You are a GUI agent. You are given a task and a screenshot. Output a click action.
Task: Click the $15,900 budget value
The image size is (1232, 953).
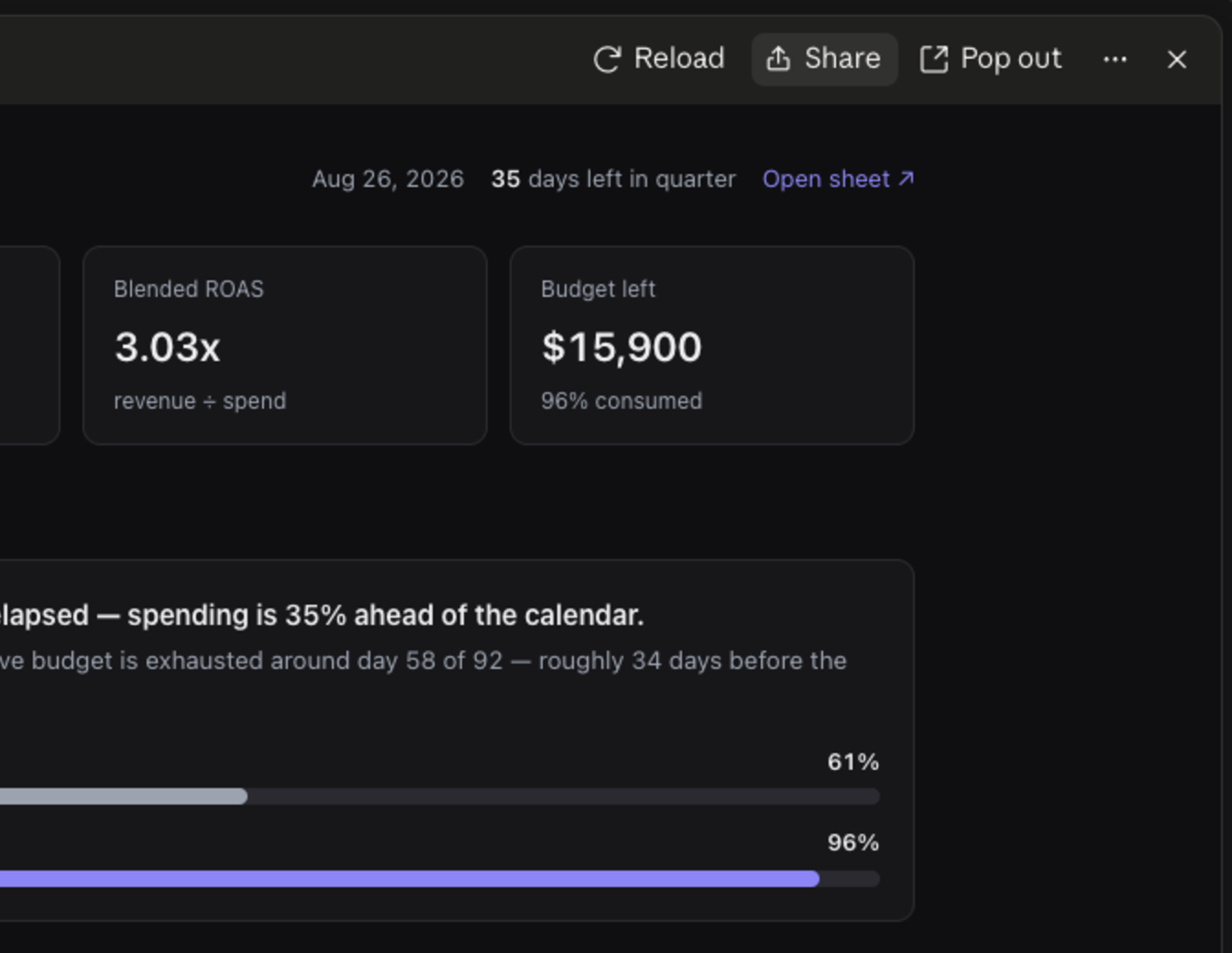(x=621, y=347)
